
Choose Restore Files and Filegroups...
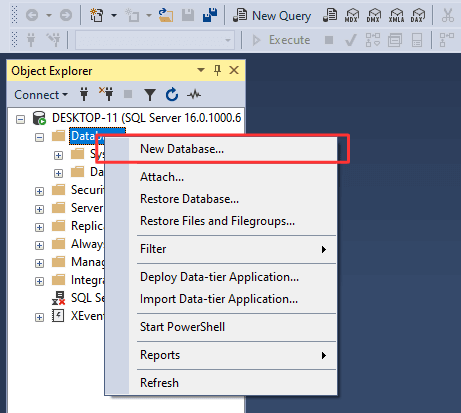point(220,221)
